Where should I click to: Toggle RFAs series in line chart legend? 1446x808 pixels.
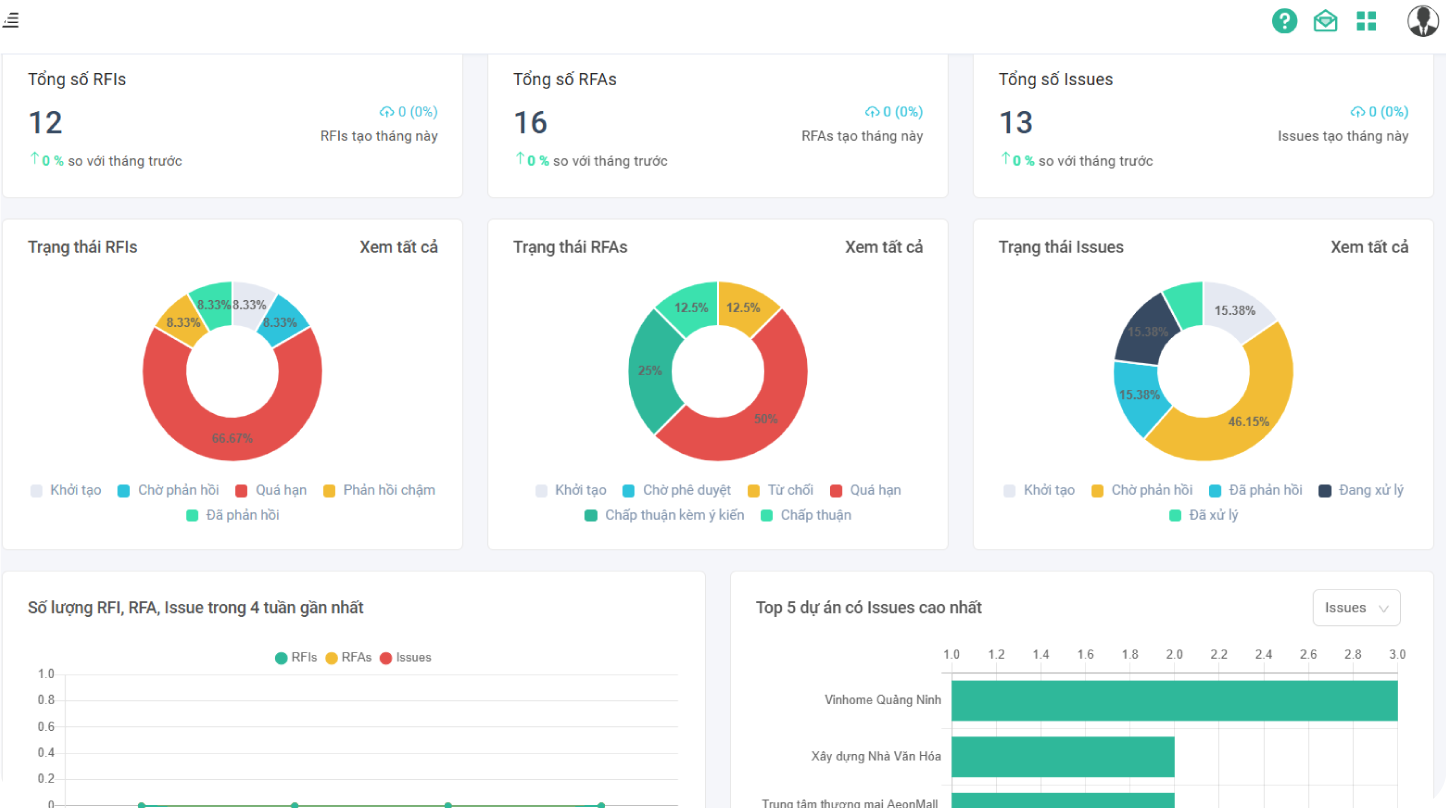coord(348,657)
